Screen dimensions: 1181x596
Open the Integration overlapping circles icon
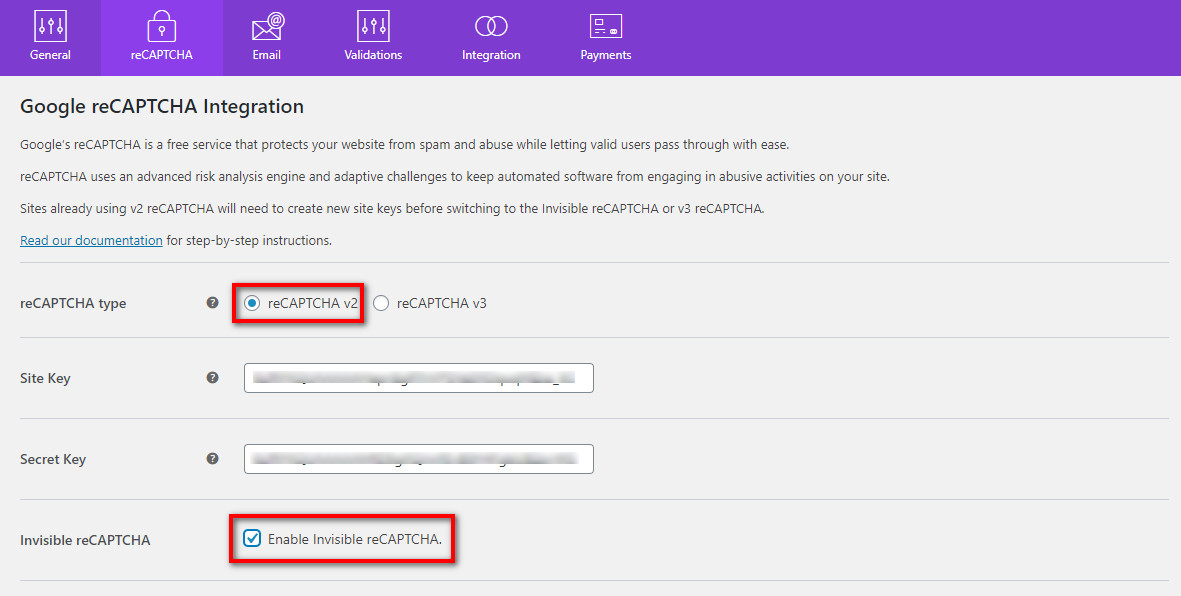coord(491,26)
